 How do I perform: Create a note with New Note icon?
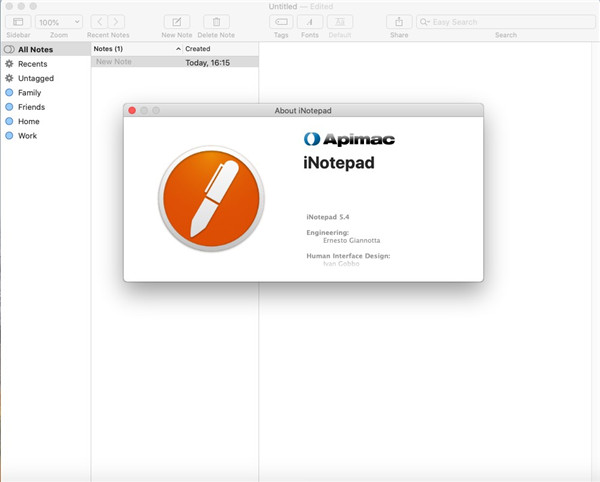[176, 21]
